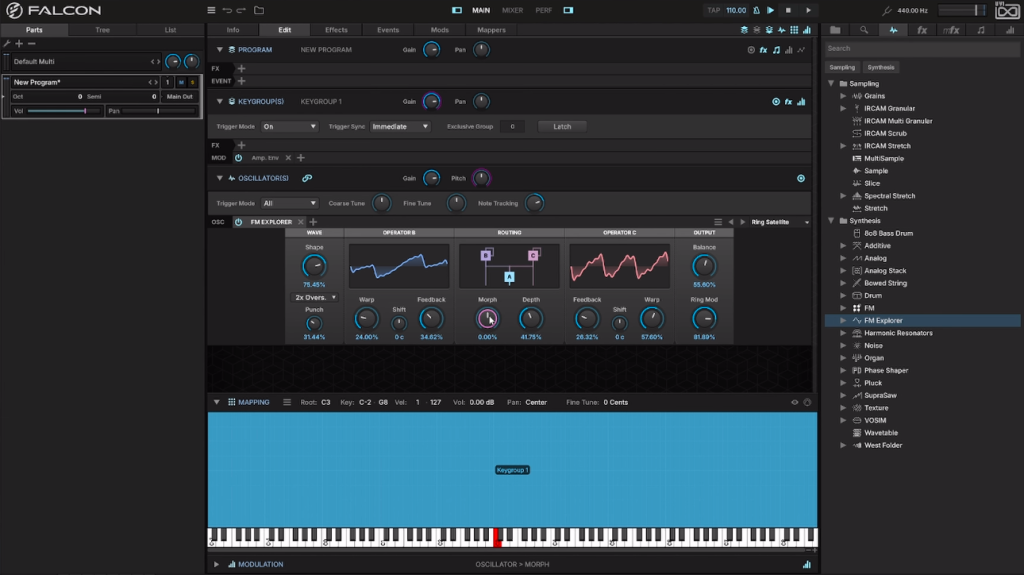Switch to MAIN view
This screenshot has width=1024, height=575.
point(481,10)
